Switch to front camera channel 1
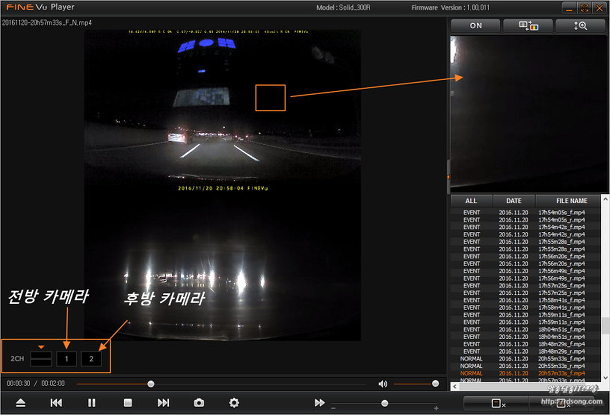 (65, 357)
